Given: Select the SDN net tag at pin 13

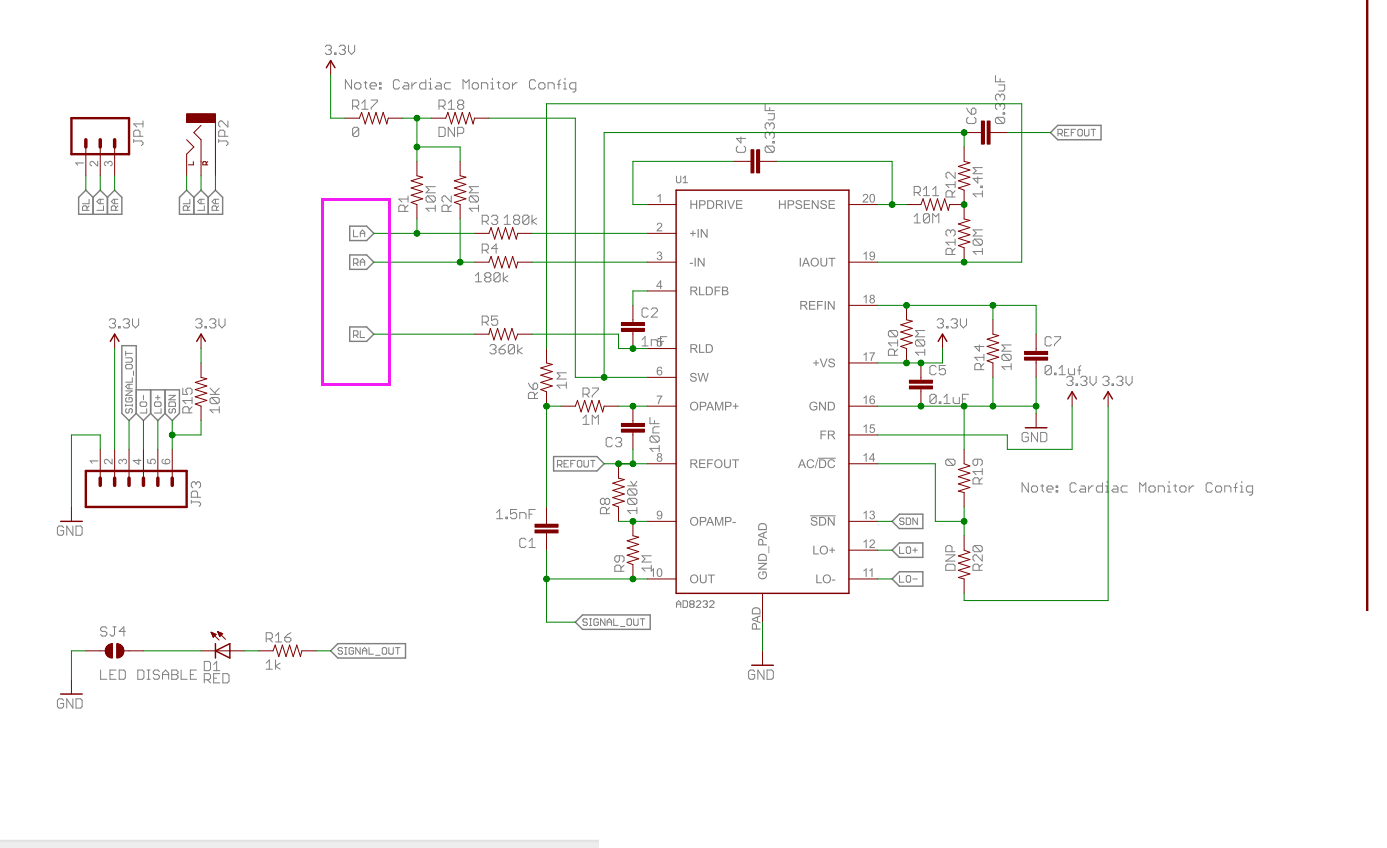Looking at the screenshot, I should 907,521.
